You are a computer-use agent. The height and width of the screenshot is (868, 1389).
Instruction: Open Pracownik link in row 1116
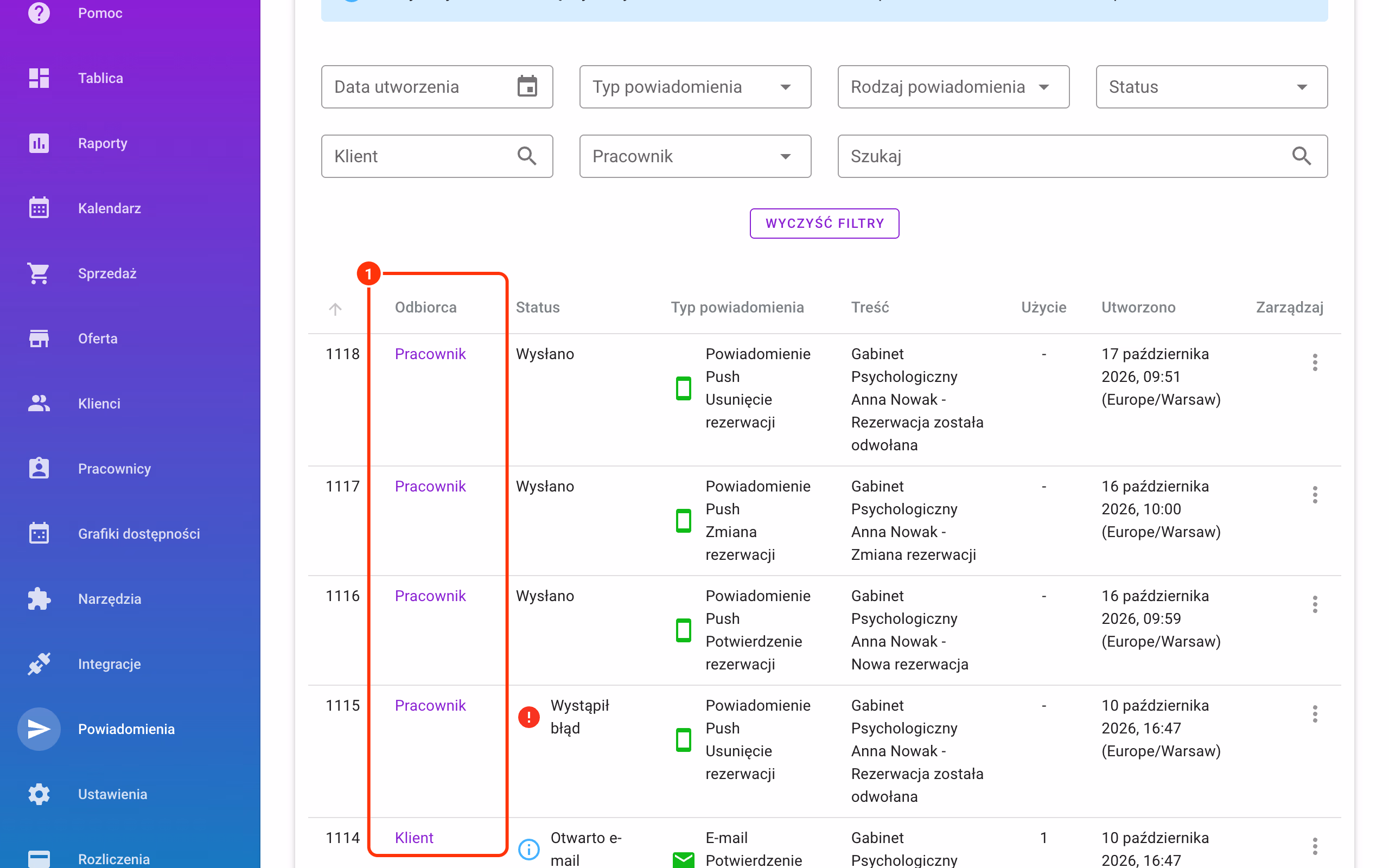point(430,596)
